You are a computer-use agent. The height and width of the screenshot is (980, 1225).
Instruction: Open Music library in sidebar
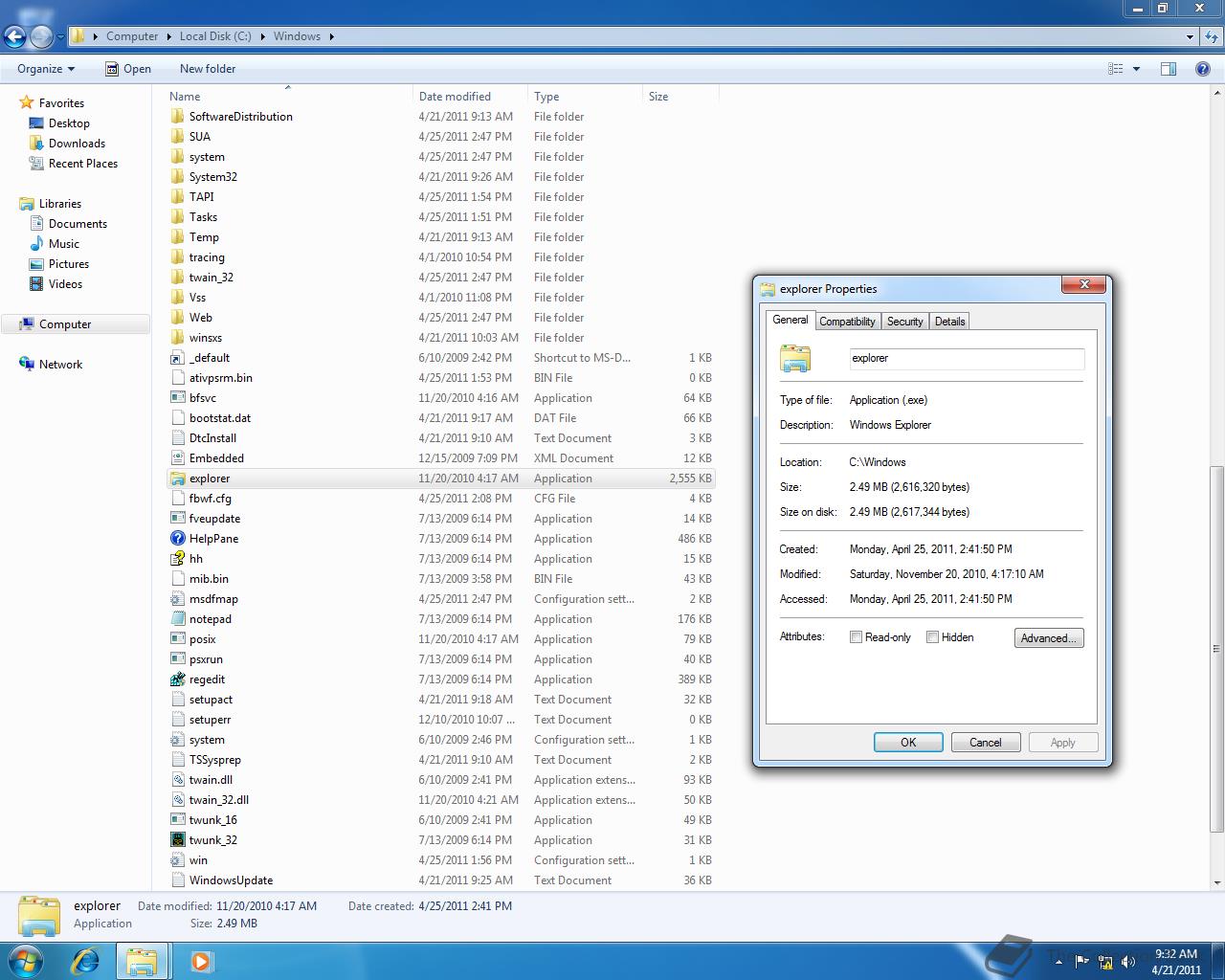tap(64, 244)
